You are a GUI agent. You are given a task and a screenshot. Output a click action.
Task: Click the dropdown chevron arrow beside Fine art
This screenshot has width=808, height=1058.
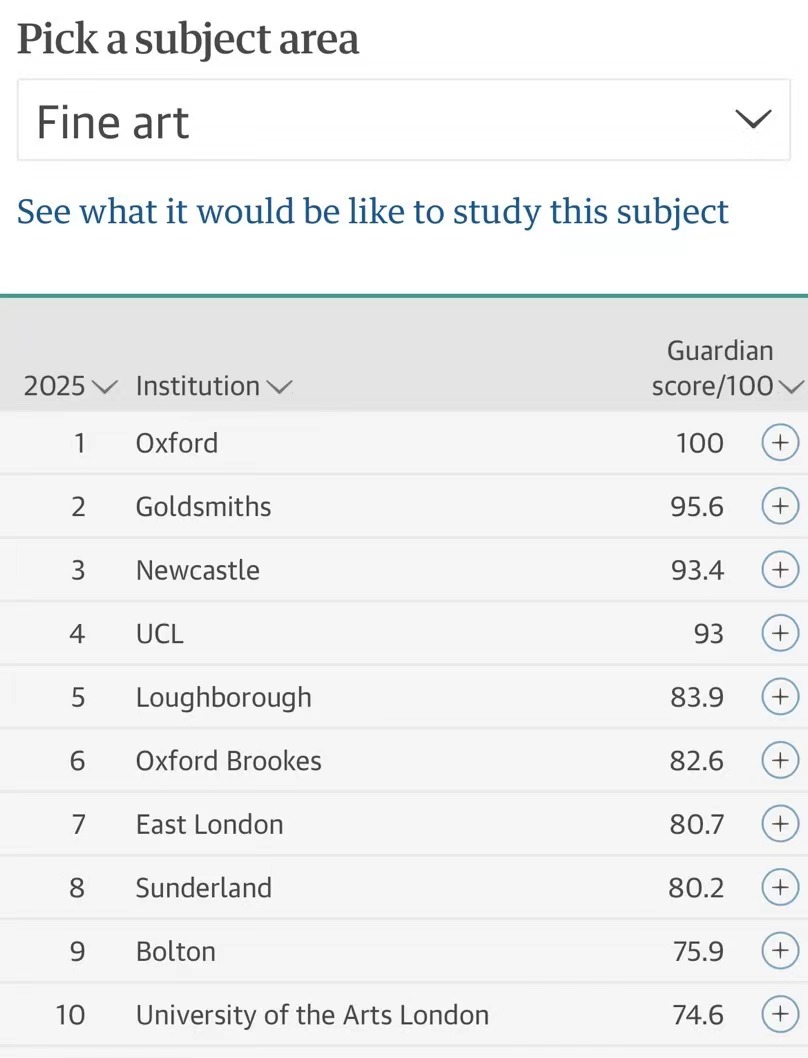tap(753, 119)
